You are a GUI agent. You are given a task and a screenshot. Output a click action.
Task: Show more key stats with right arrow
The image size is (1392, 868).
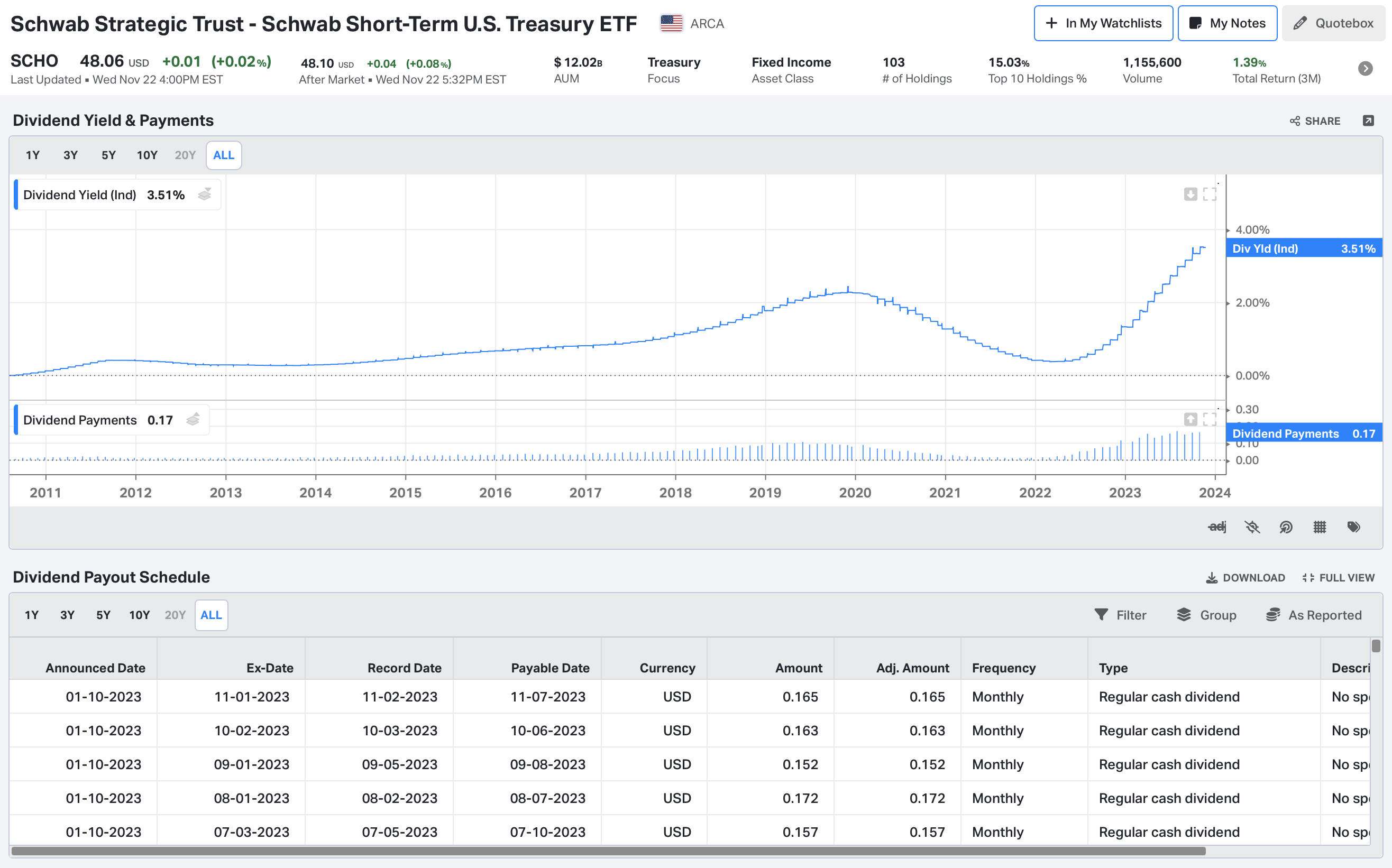point(1366,68)
